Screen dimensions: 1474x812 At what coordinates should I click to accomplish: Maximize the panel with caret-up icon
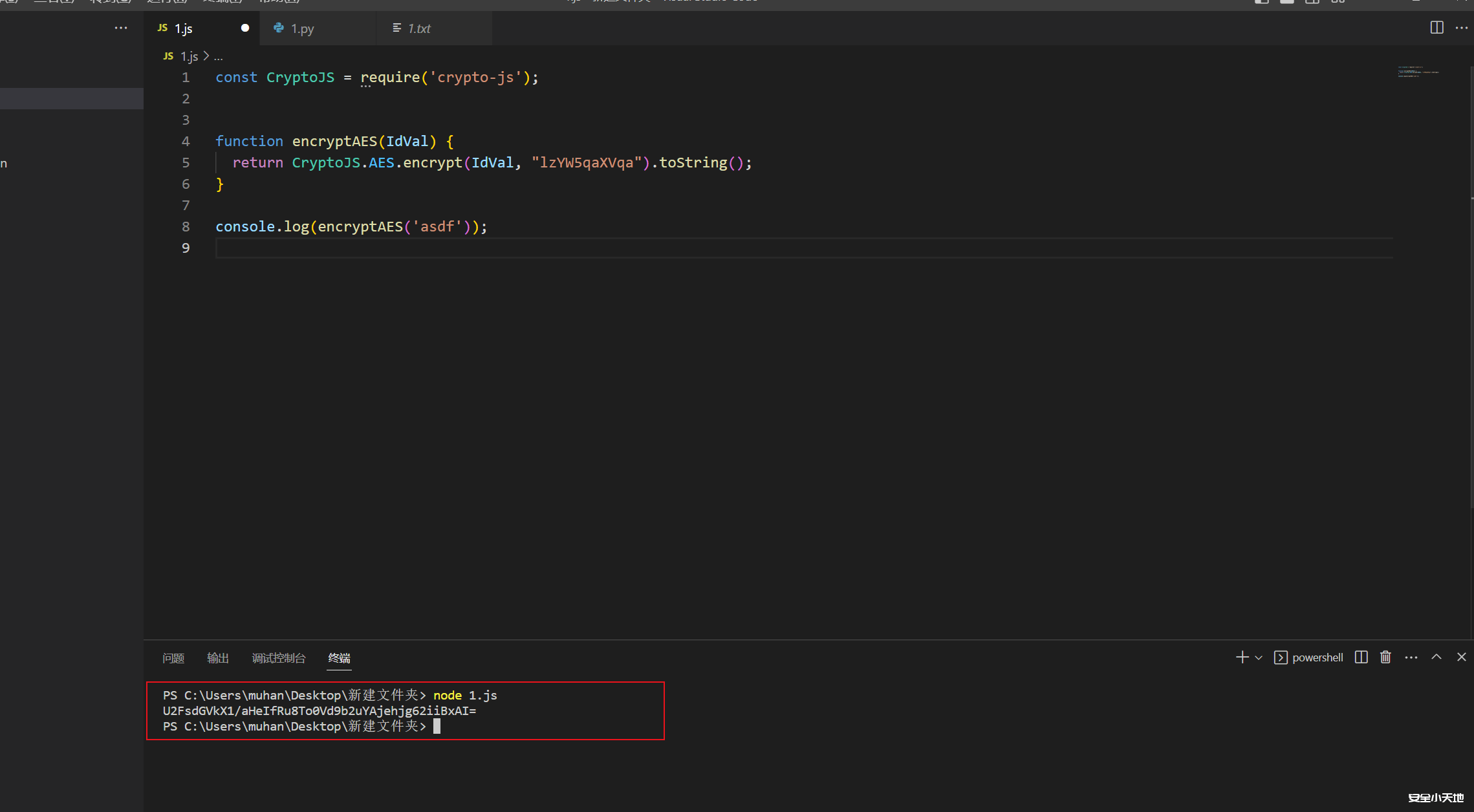tap(1436, 657)
